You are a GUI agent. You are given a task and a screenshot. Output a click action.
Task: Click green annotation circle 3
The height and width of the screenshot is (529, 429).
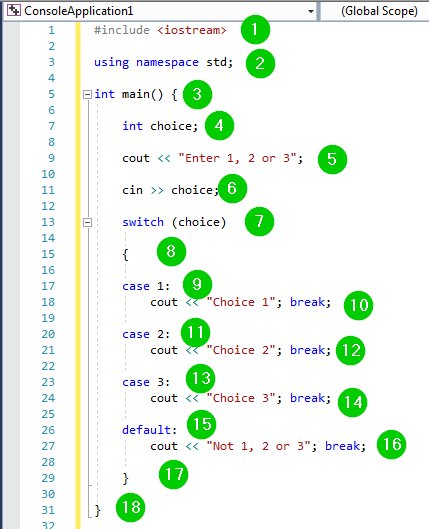coord(197,94)
